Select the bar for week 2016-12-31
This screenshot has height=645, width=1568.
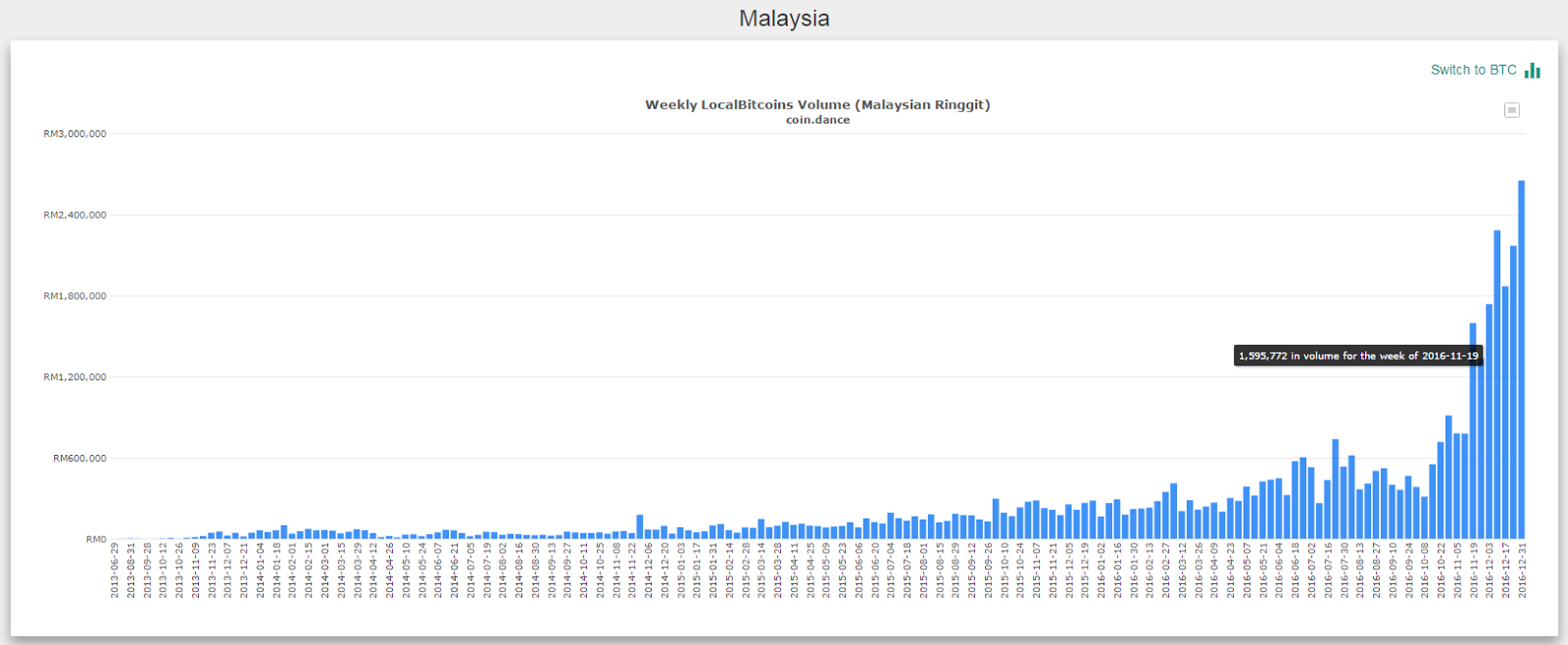click(x=1522, y=360)
